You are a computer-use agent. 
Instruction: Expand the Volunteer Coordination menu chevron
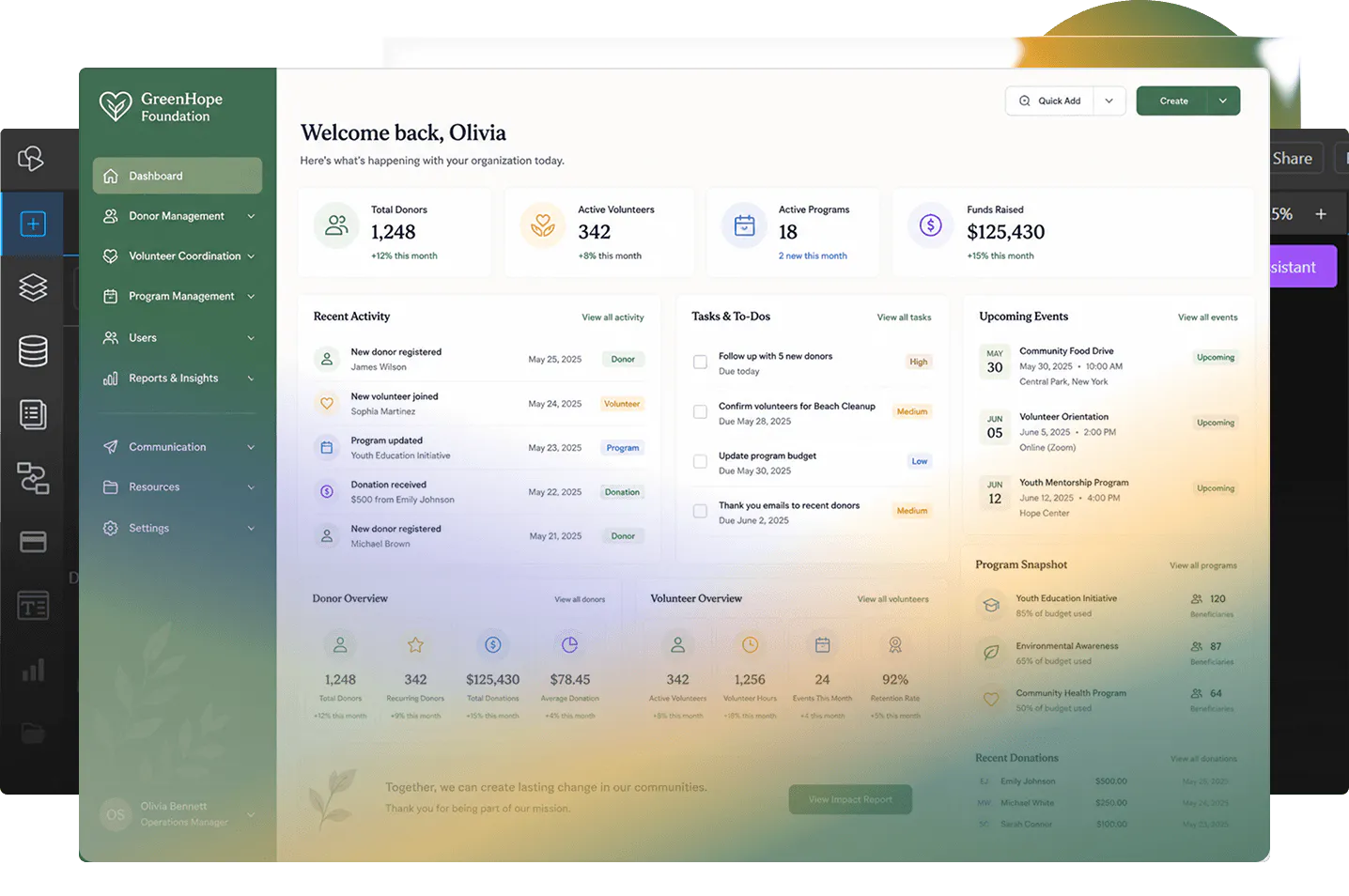[251, 256]
